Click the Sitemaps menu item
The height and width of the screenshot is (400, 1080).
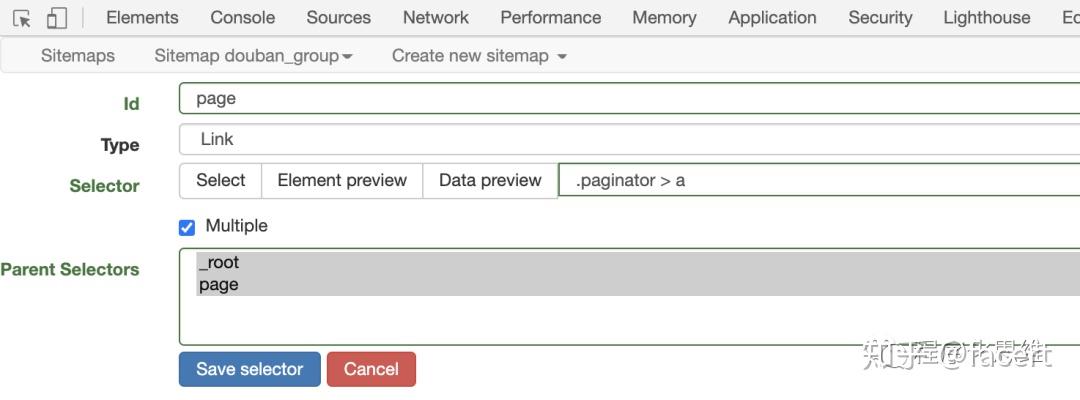click(78, 56)
